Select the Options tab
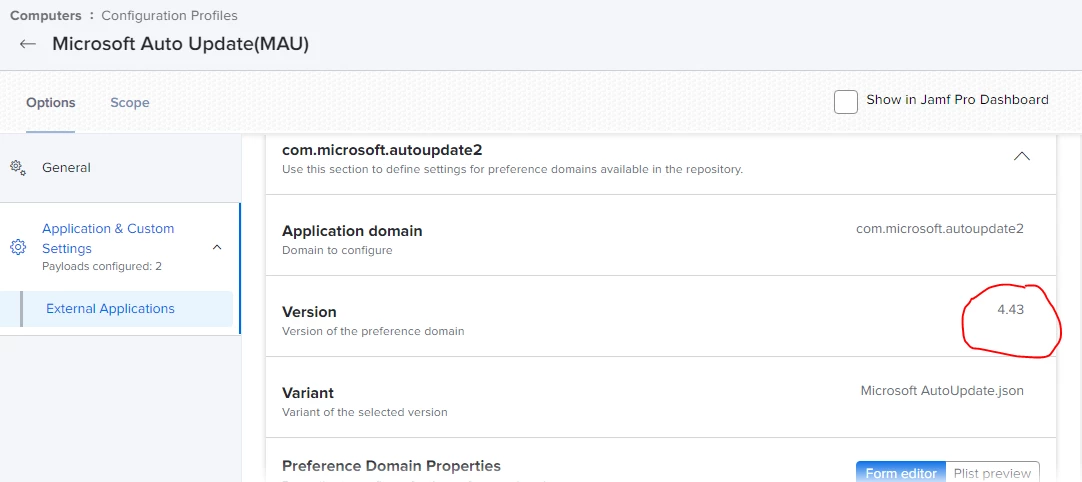Image resolution: width=1082 pixels, height=482 pixels. click(x=51, y=103)
